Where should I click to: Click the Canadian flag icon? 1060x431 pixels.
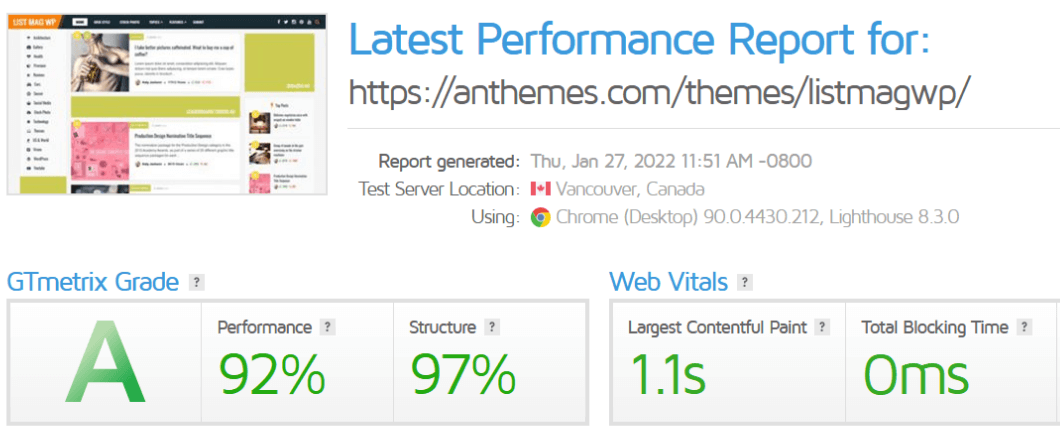541,189
